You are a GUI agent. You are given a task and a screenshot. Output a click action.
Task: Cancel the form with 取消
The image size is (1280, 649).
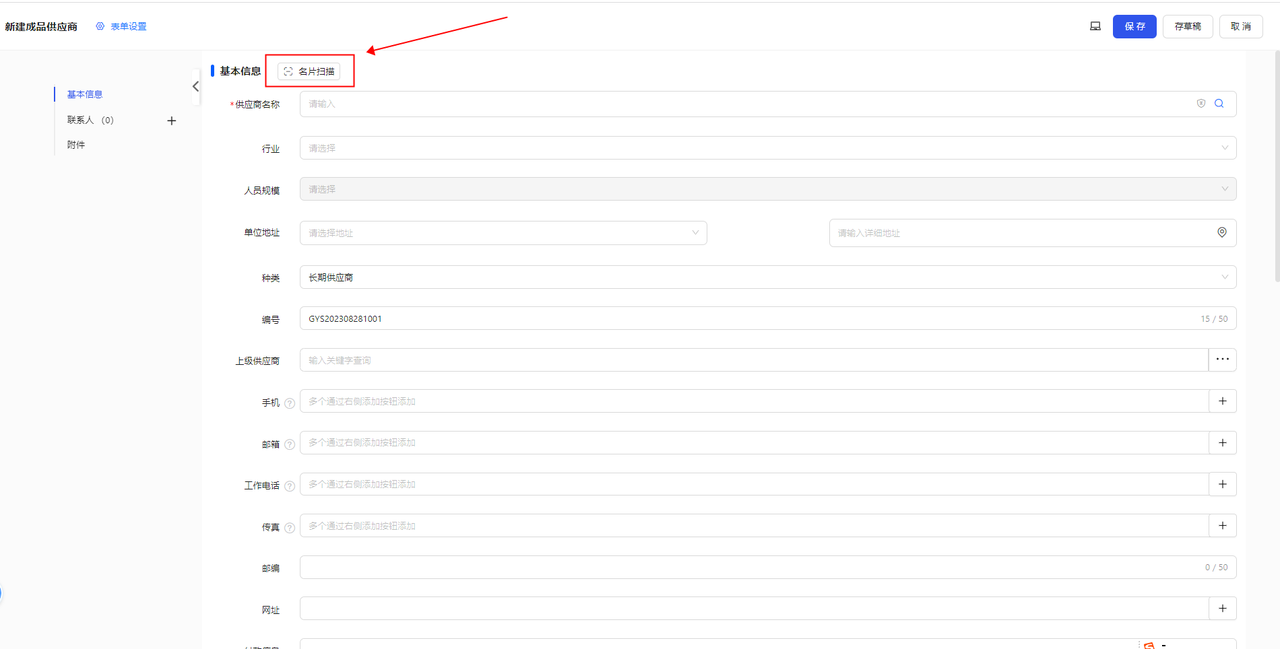pos(1241,26)
